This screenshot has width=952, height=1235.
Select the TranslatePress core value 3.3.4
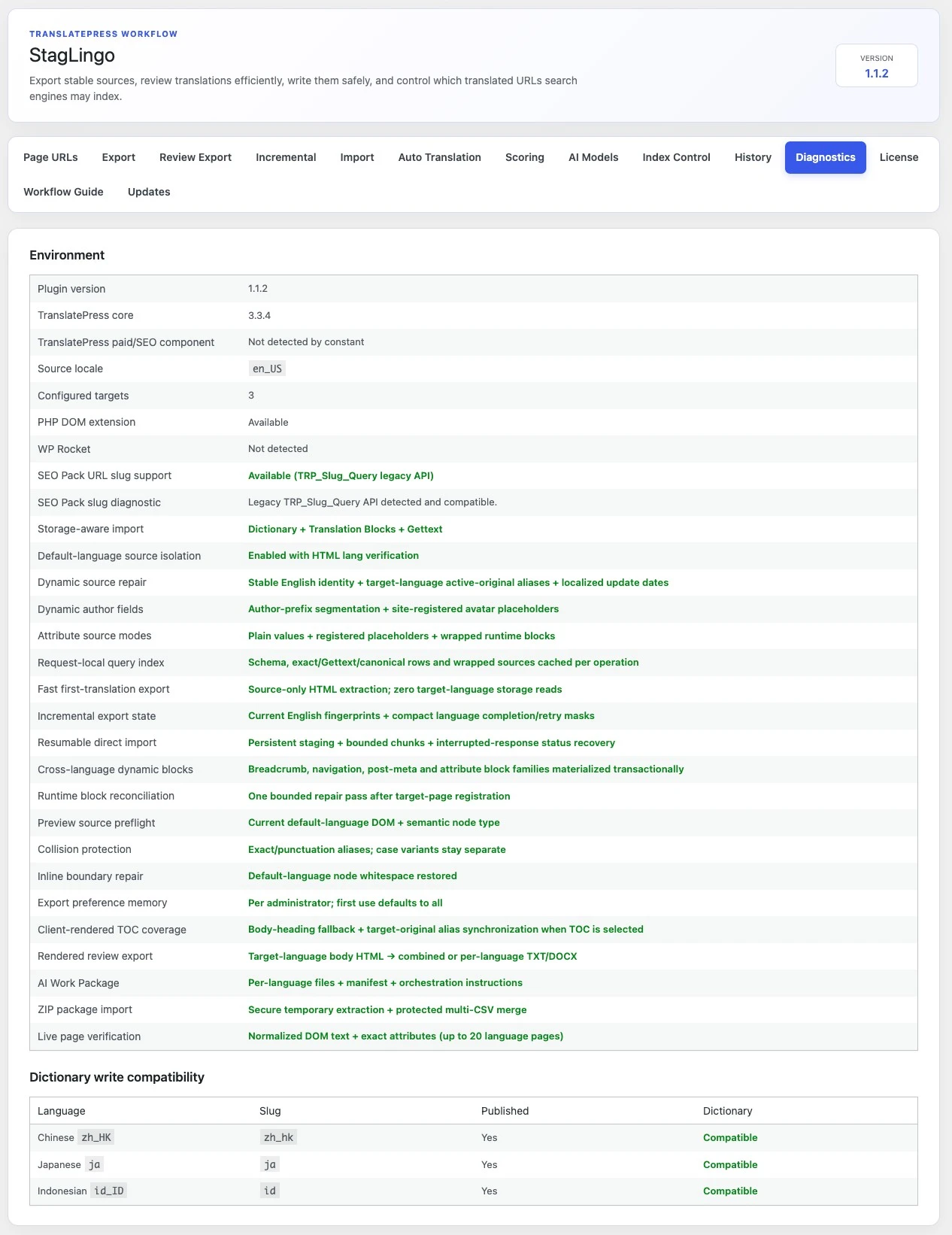pyautogui.click(x=259, y=315)
